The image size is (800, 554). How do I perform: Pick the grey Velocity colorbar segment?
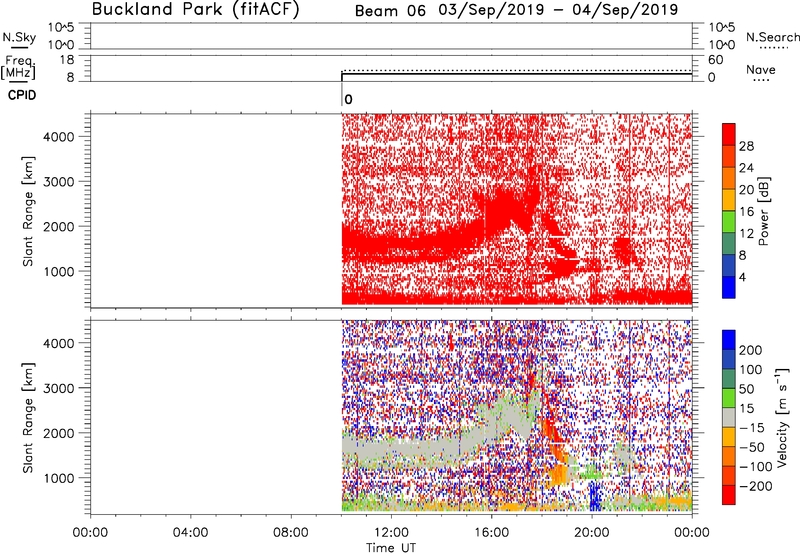(x=729, y=418)
